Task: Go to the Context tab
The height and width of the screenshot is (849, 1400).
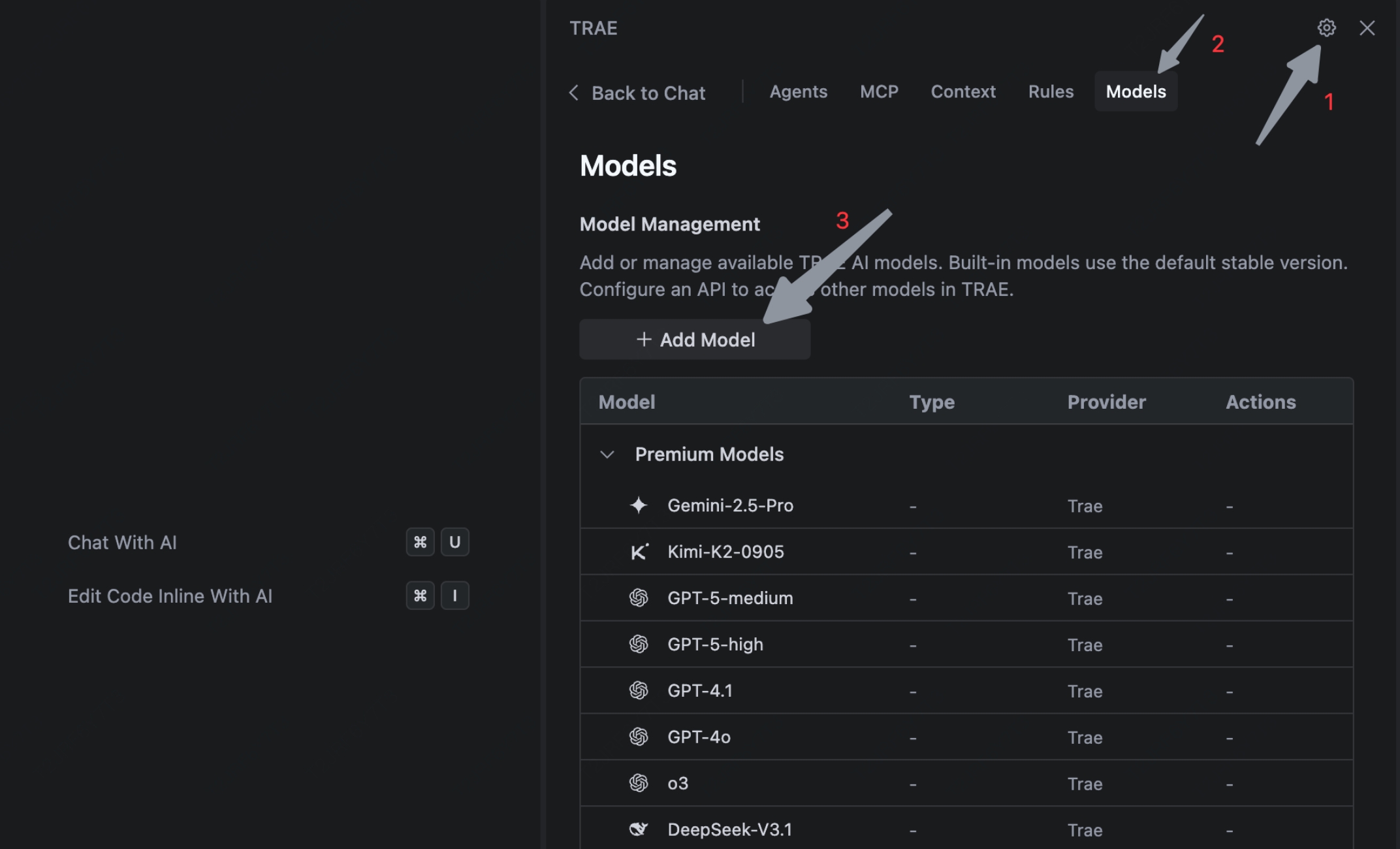Action: click(963, 92)
